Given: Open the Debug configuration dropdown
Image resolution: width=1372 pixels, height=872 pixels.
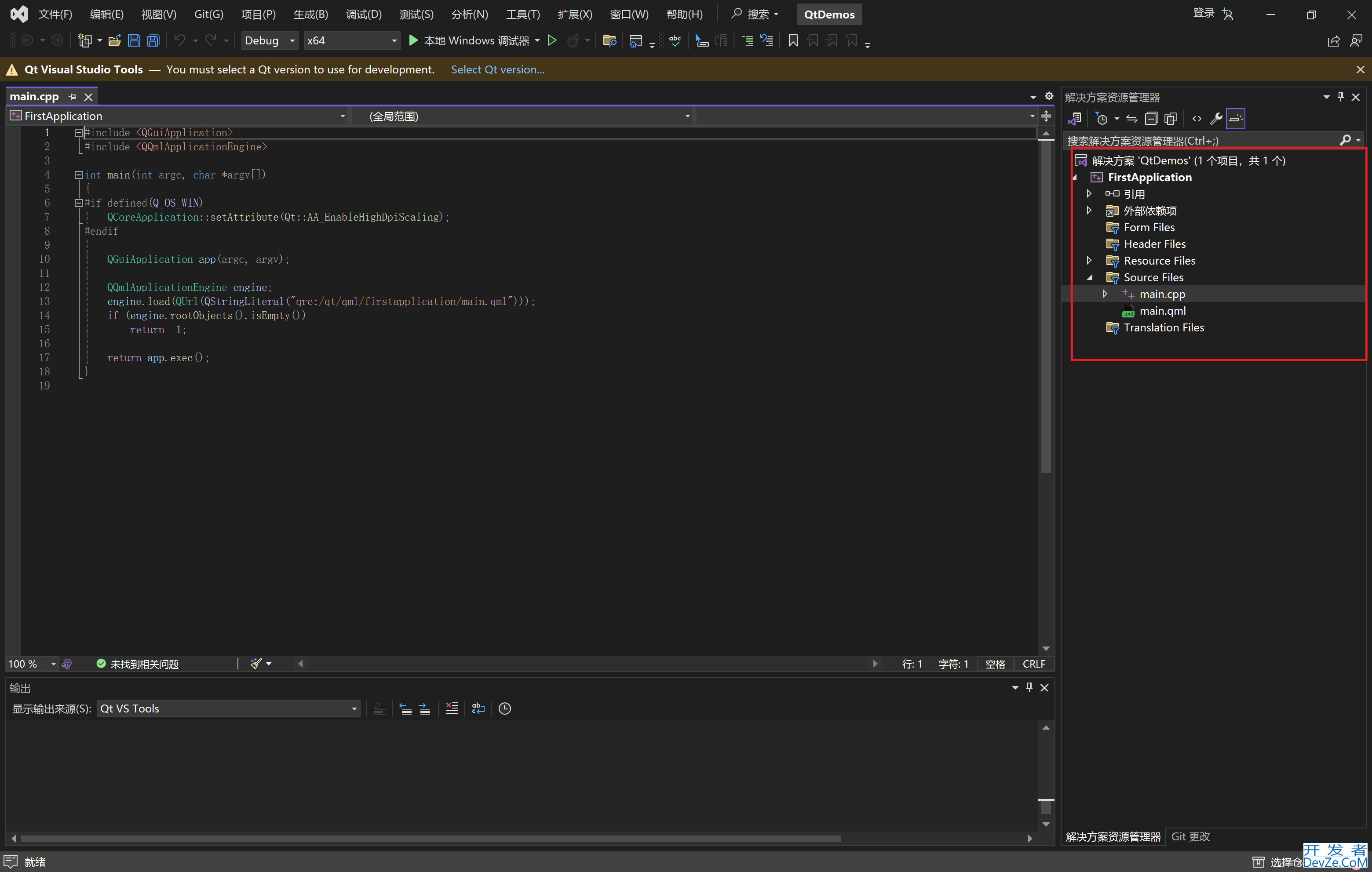Looking at the screenshot, I should (270, 40).
